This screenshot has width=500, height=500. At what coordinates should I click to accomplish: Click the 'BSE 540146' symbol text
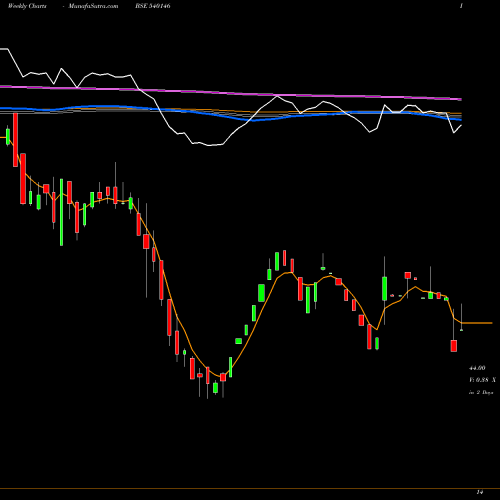coord(153,6)
